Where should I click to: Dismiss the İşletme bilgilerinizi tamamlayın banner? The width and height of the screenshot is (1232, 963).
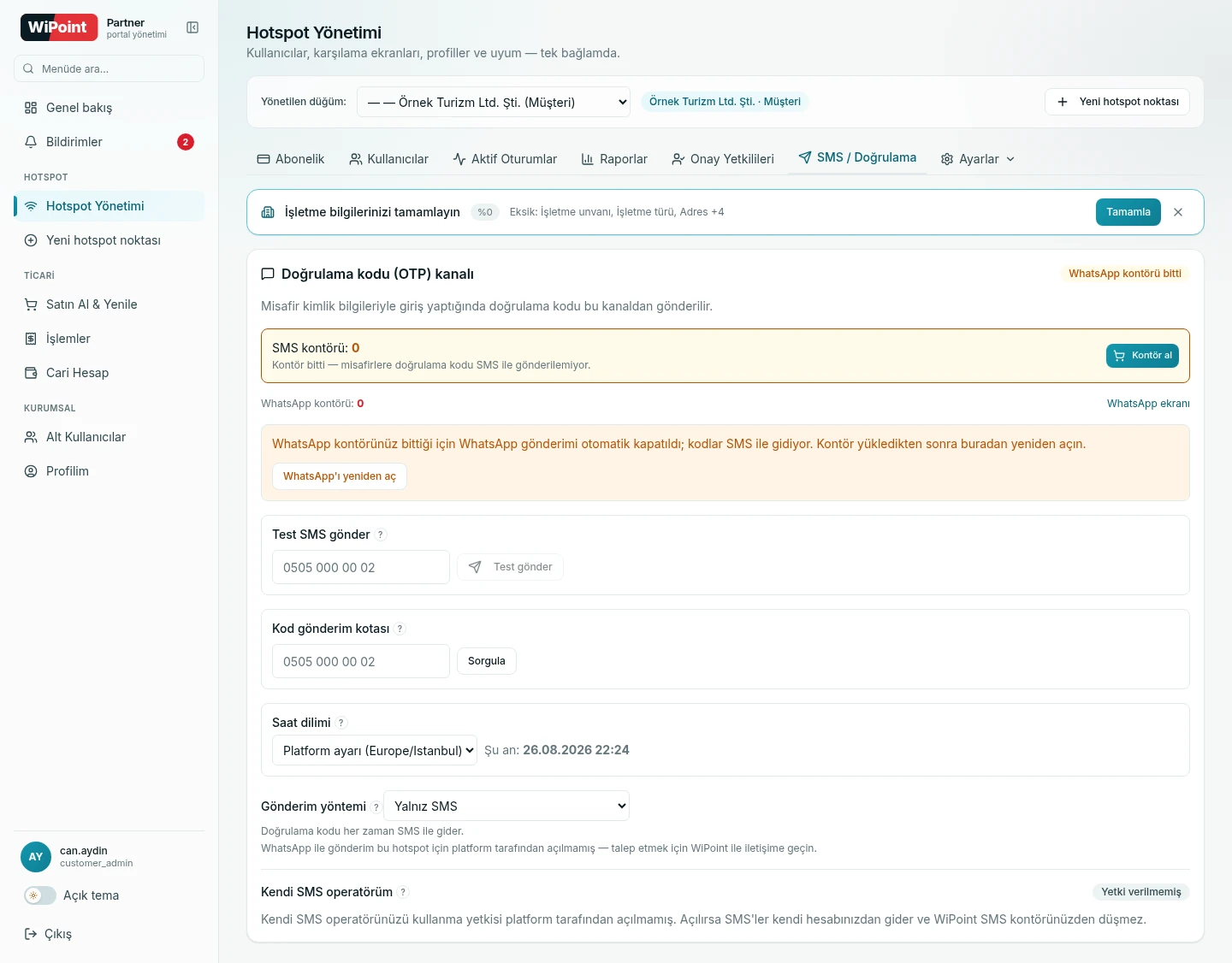[x=1178, y=212]
